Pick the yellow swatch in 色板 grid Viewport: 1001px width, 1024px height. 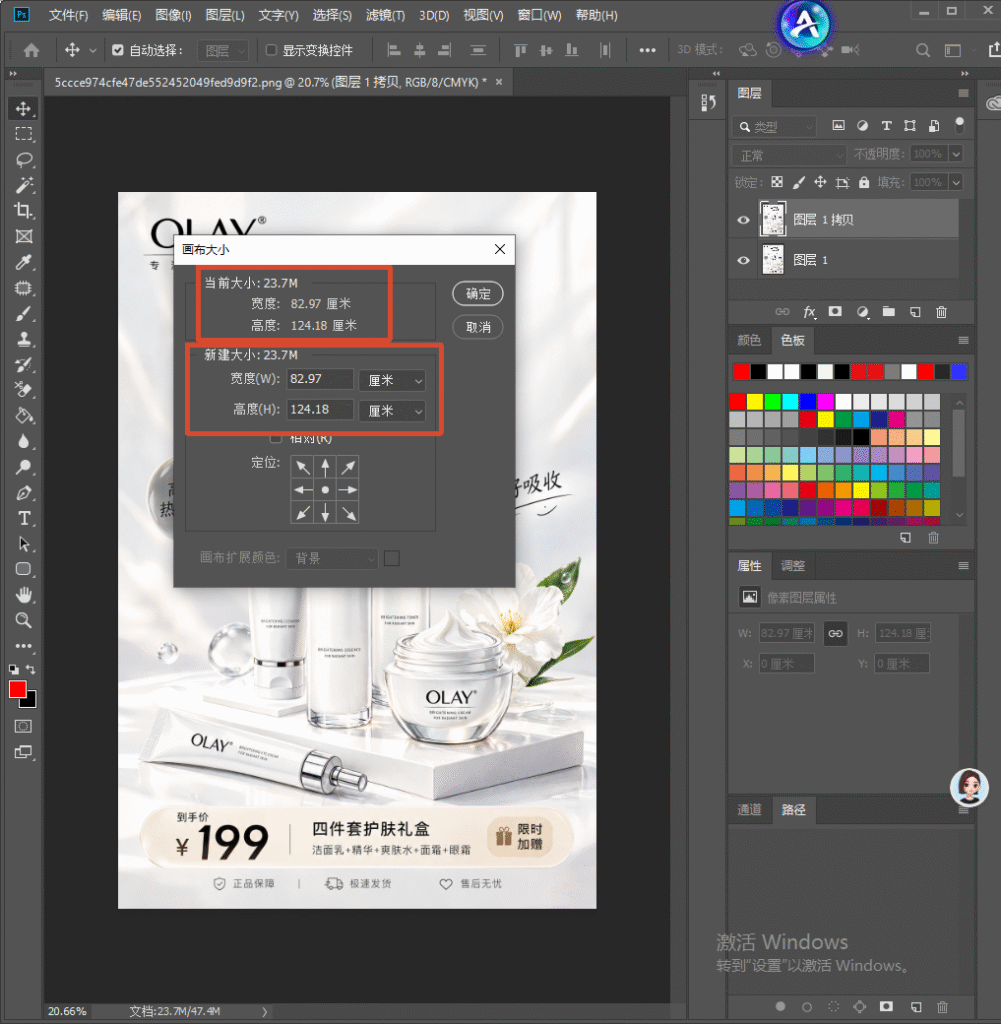[755, 401]
